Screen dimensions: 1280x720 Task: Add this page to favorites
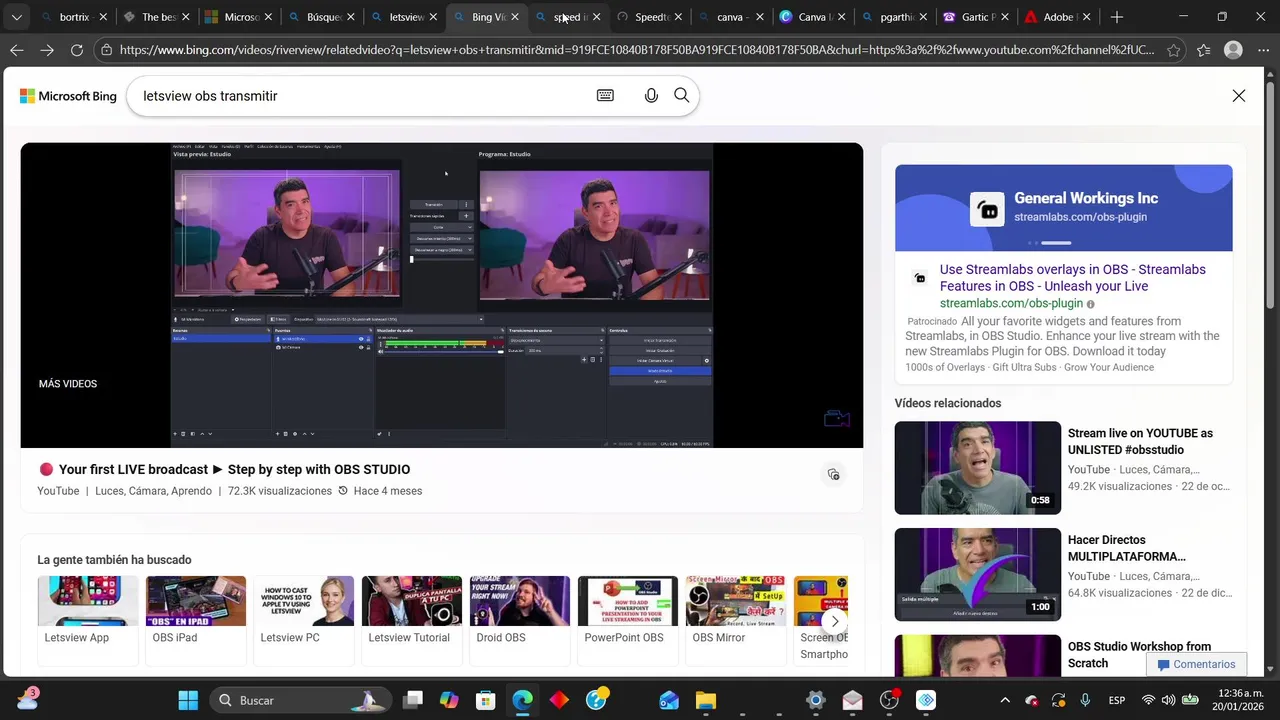click(1174, 50)
